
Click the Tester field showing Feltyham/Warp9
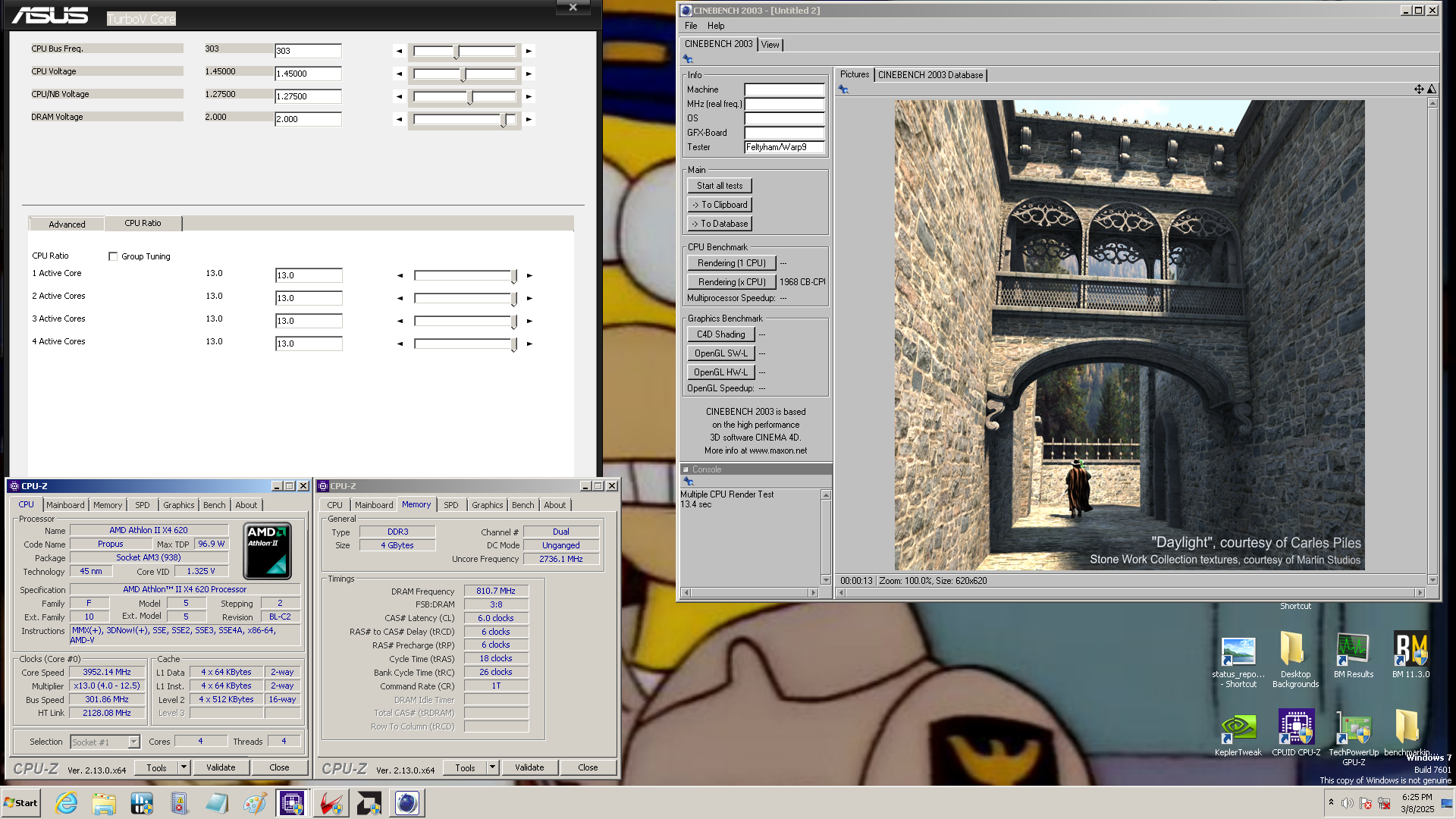point(784,147)
